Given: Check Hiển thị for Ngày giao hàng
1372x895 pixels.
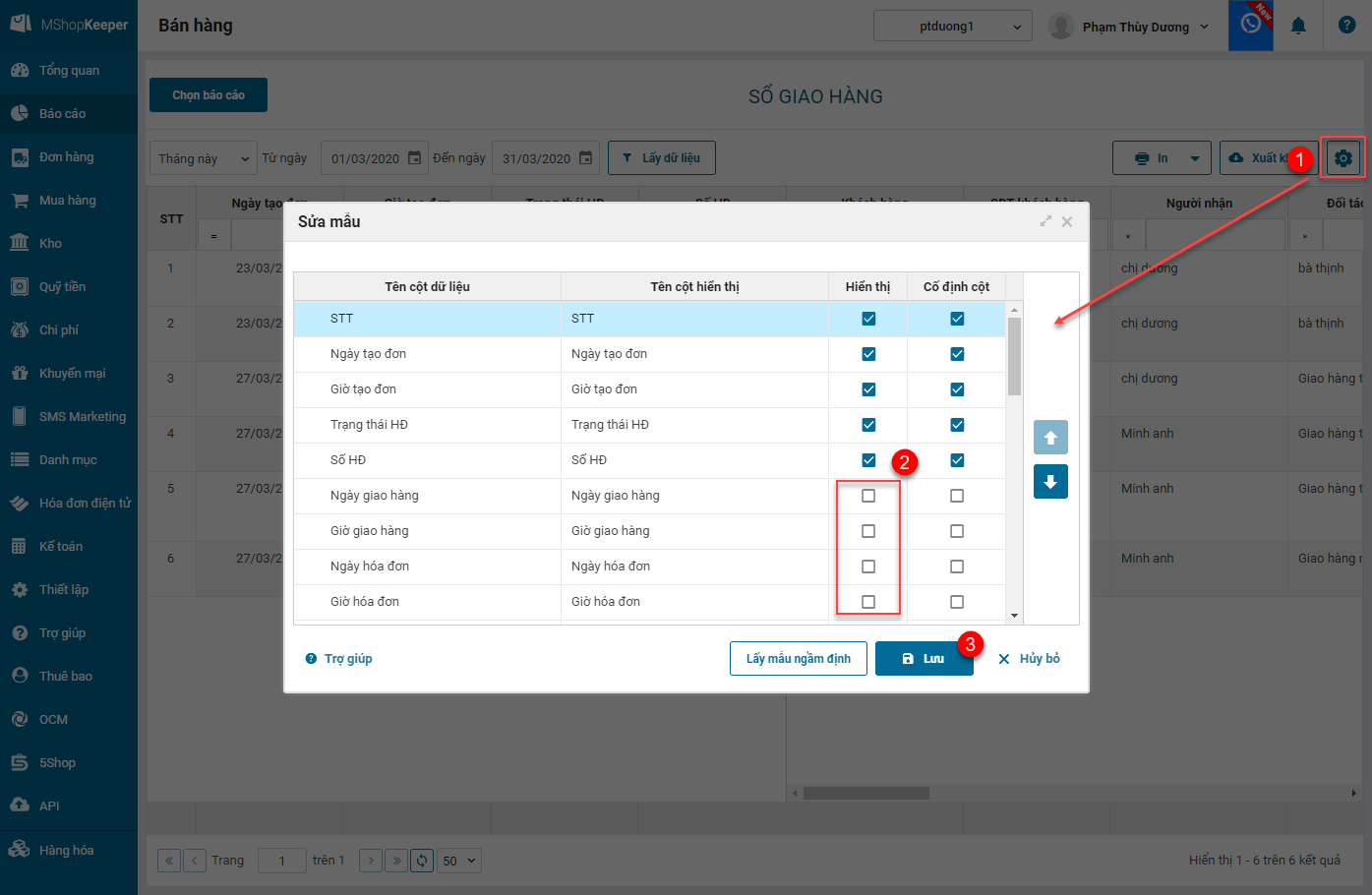Looking at the screenshot, I should pyautogui.click(x=868, y=496).
